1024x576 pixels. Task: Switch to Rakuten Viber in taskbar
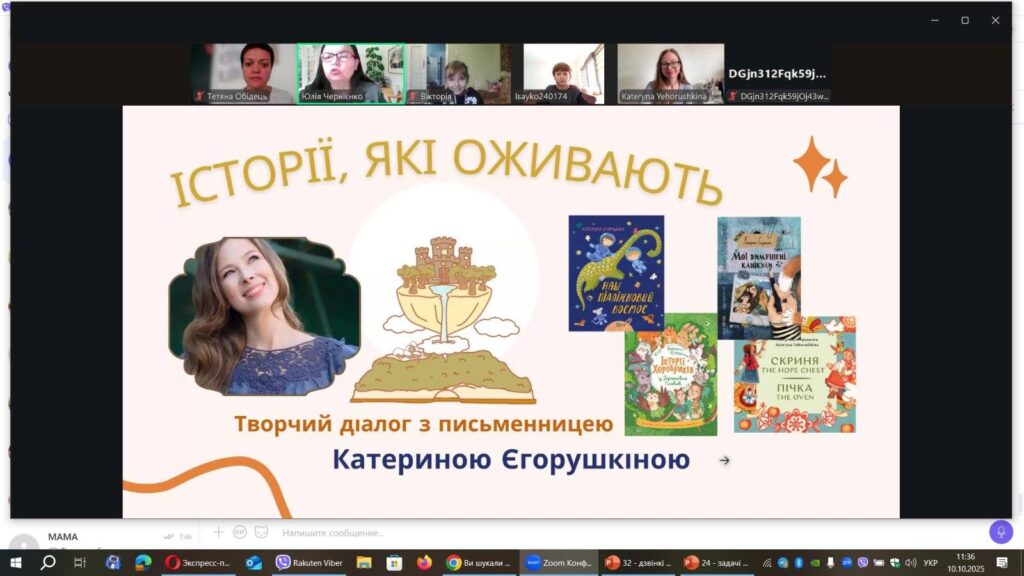[309, 563]
